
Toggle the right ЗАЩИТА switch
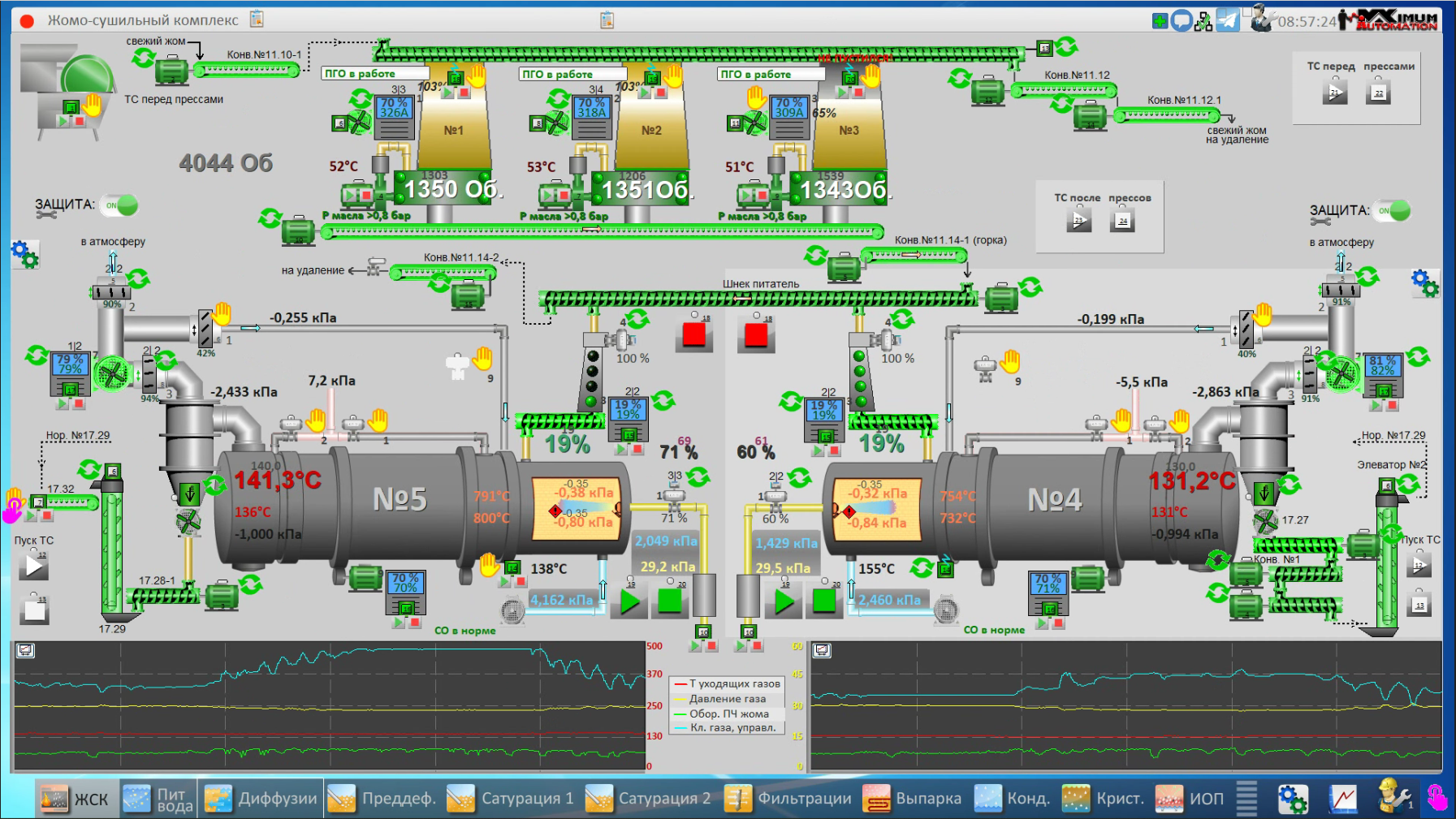pos(1393,211)
